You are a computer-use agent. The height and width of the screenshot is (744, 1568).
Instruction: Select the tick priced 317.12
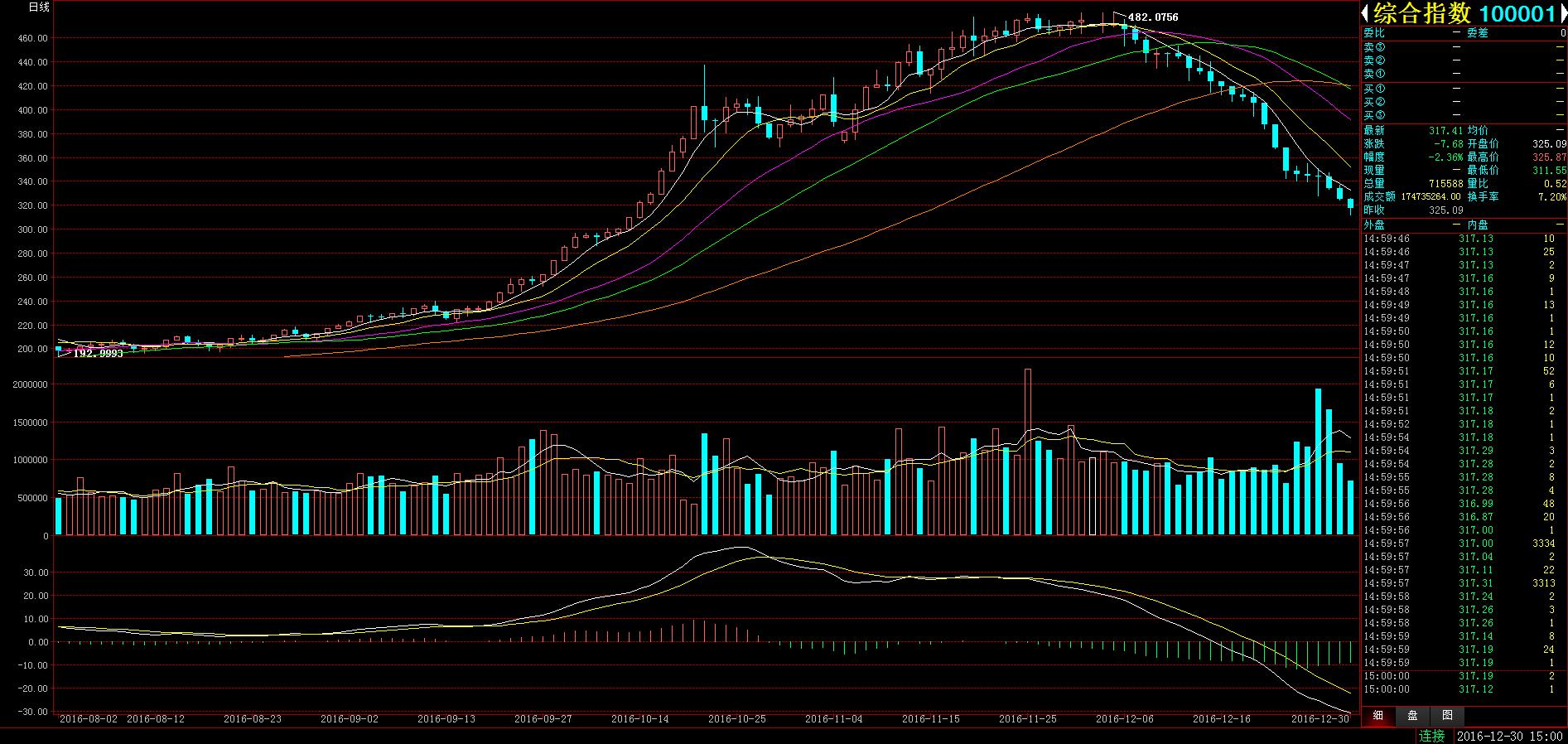1464,689
